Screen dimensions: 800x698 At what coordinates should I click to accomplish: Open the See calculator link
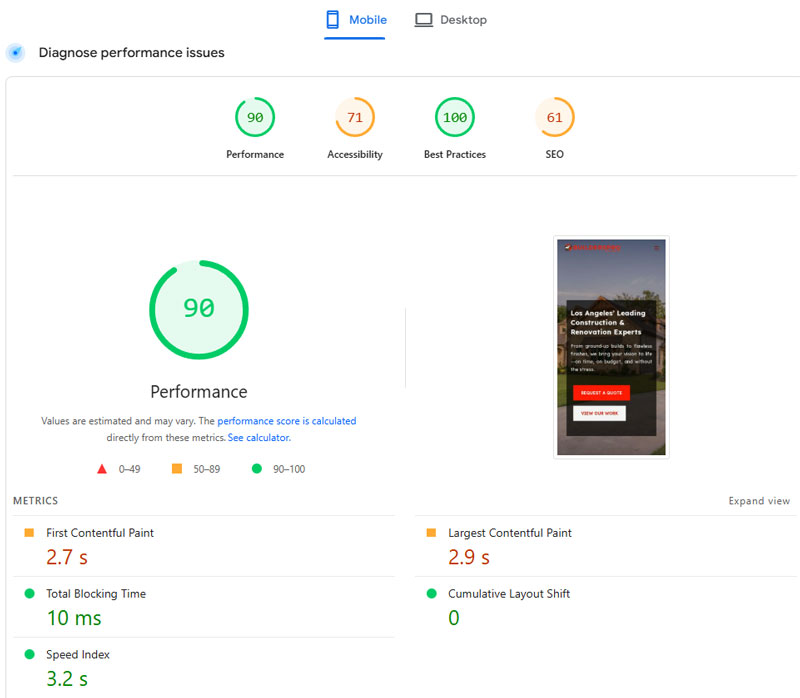pos(259,438)
